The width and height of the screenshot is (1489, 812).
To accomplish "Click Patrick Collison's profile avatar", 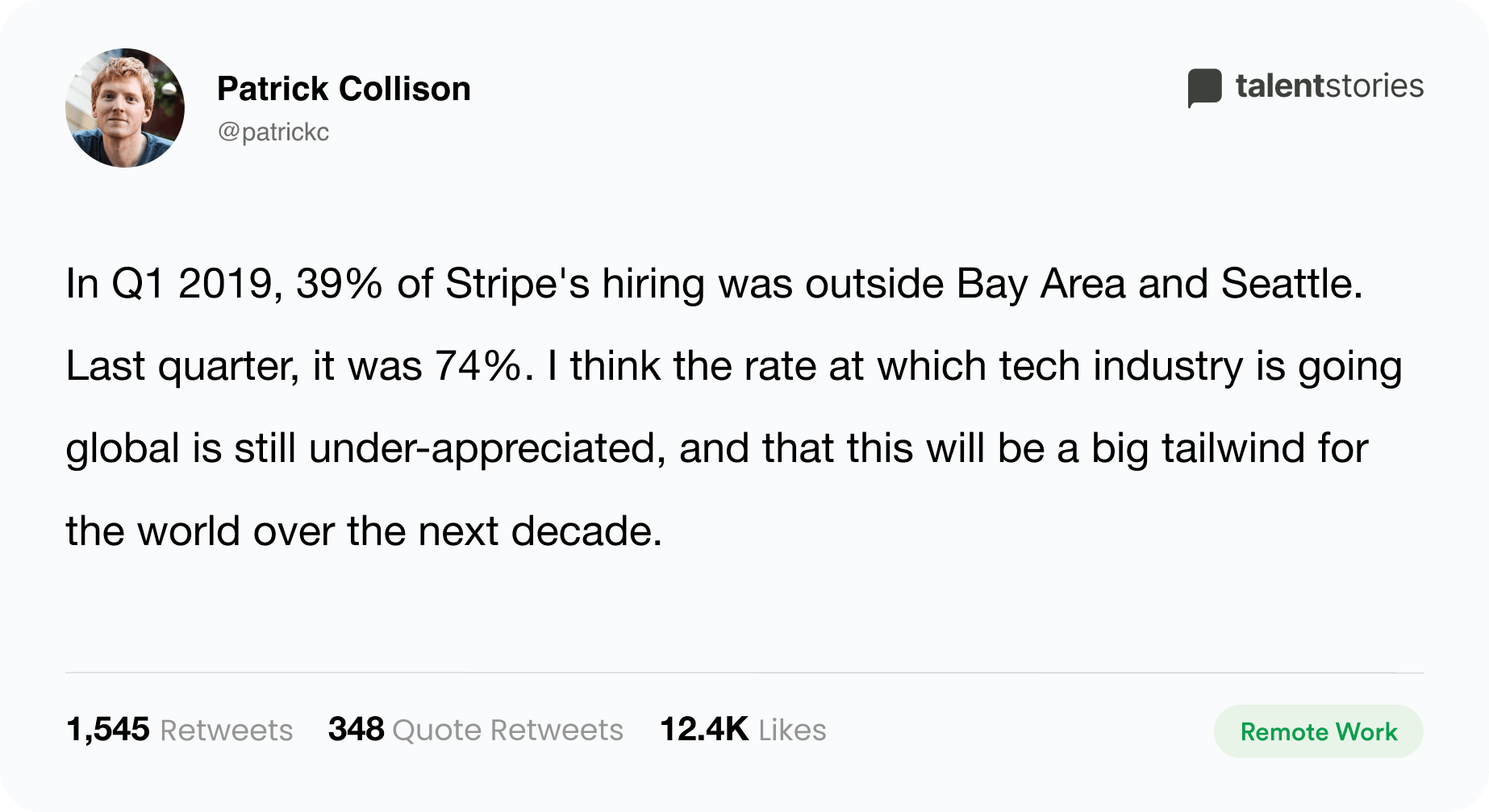I will click(x=125, y=108).
